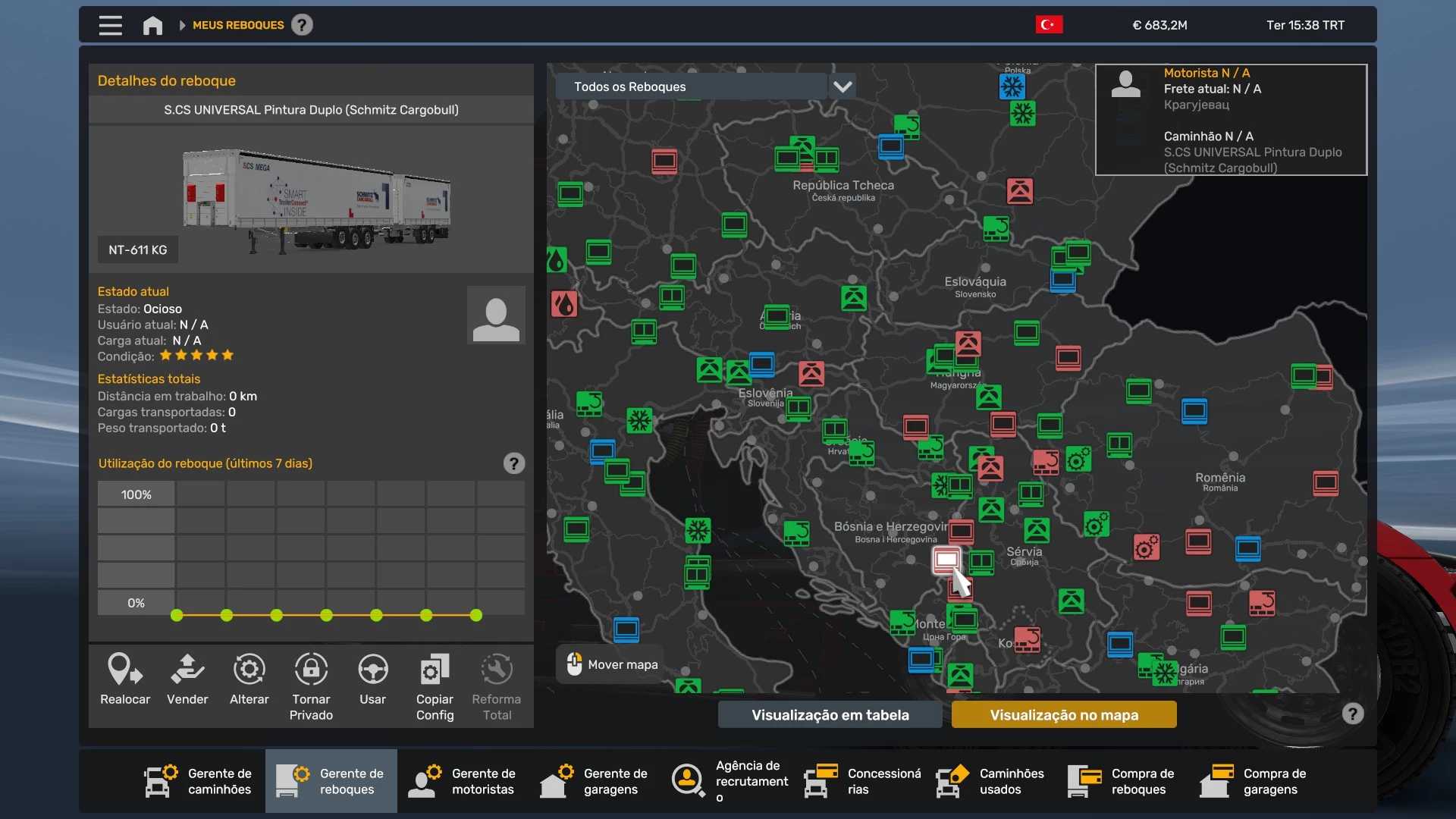Screen dimensions: 1456x819
Task: Click dropdown chevron on trailer filter
Action: pos(843,86)
